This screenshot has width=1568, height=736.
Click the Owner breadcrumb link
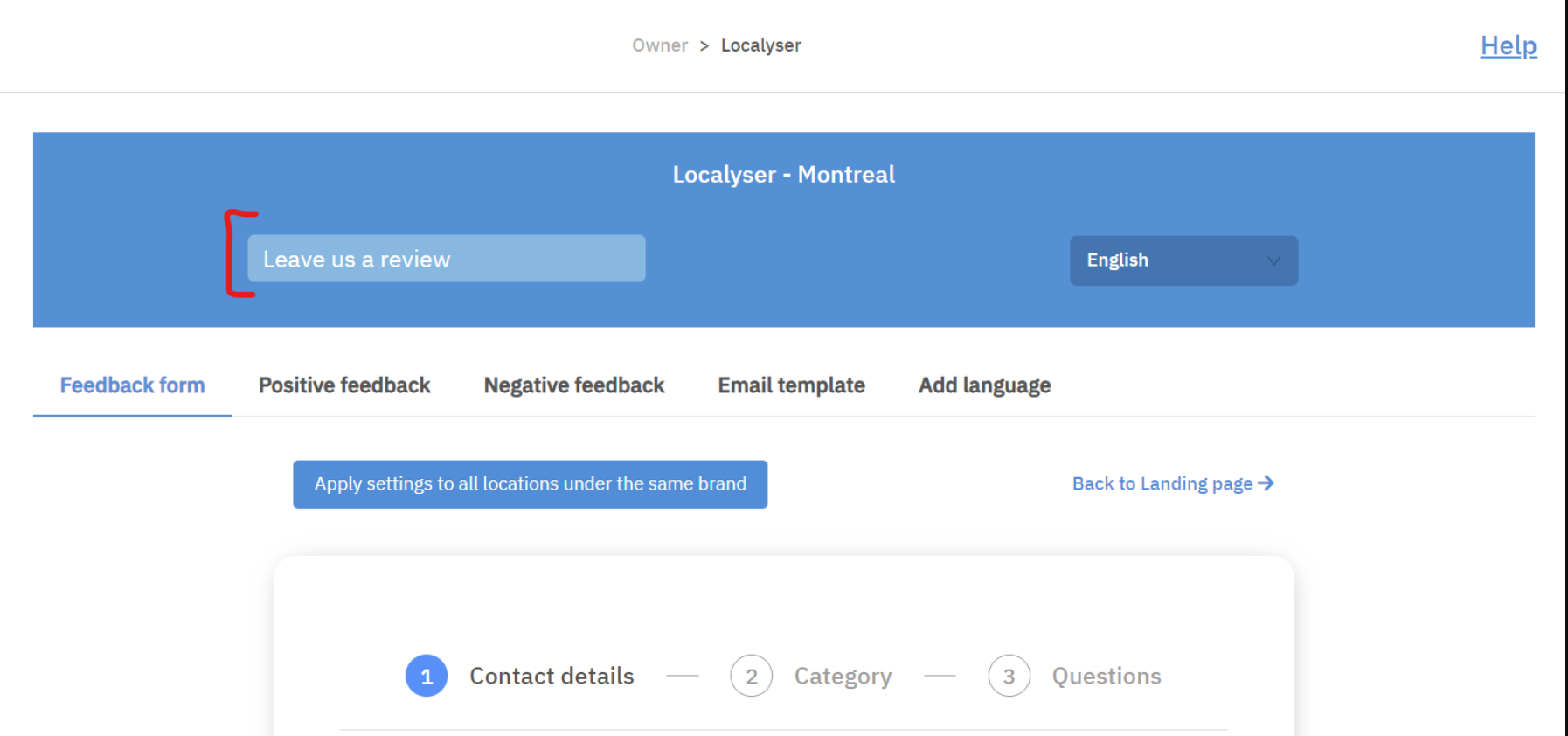(x=659, y=45)
